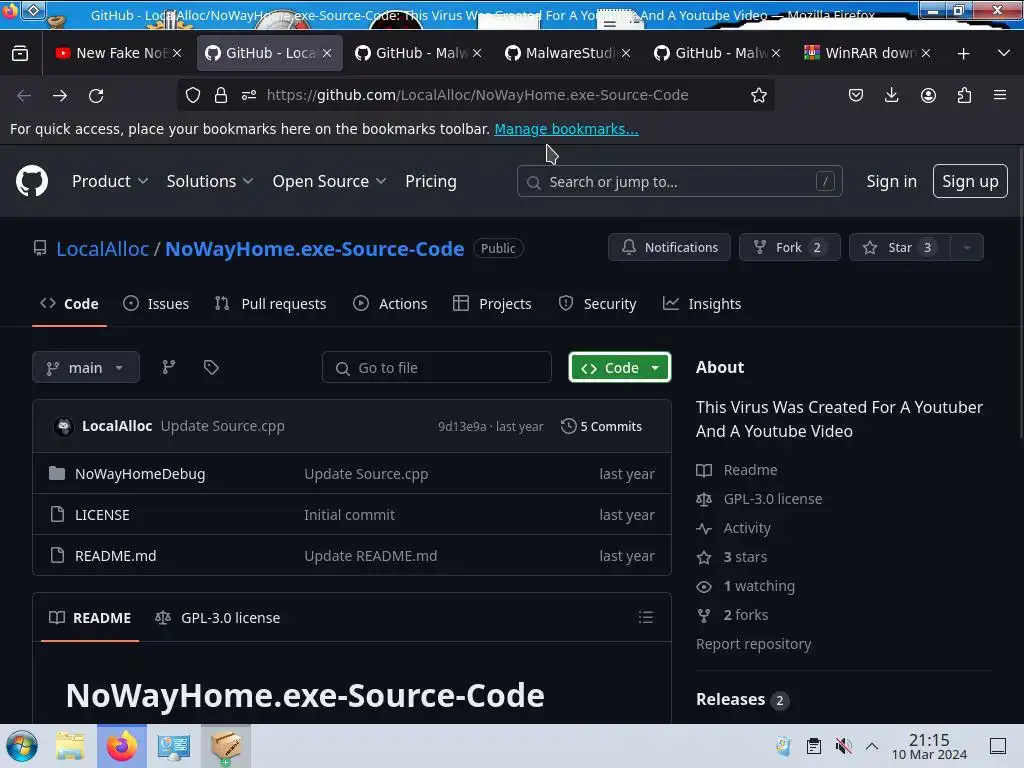Viewport: 1024px width, 768px height.
Task: Reload the page with the refresh icon
Action: [96, 95]
